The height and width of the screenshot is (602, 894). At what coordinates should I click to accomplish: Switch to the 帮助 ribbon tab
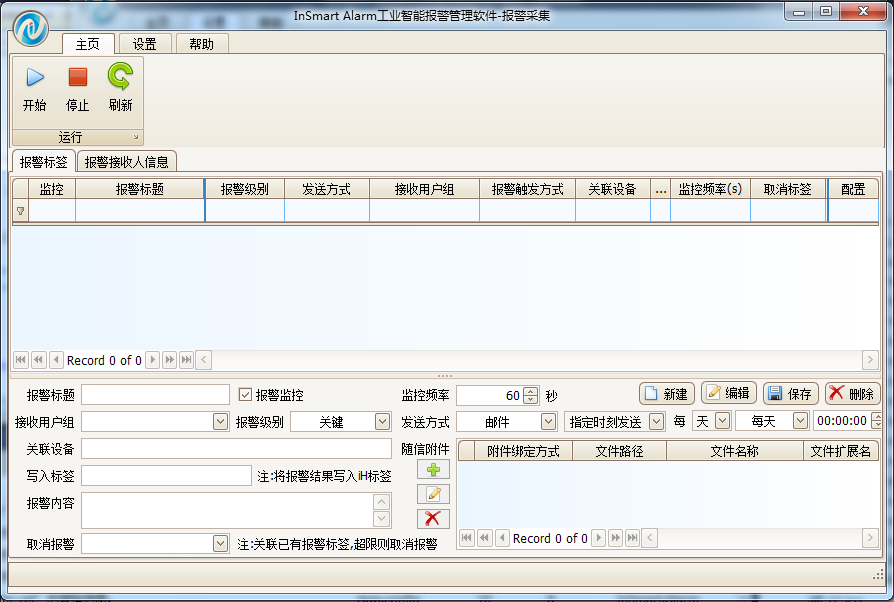[x=202, y=44]
